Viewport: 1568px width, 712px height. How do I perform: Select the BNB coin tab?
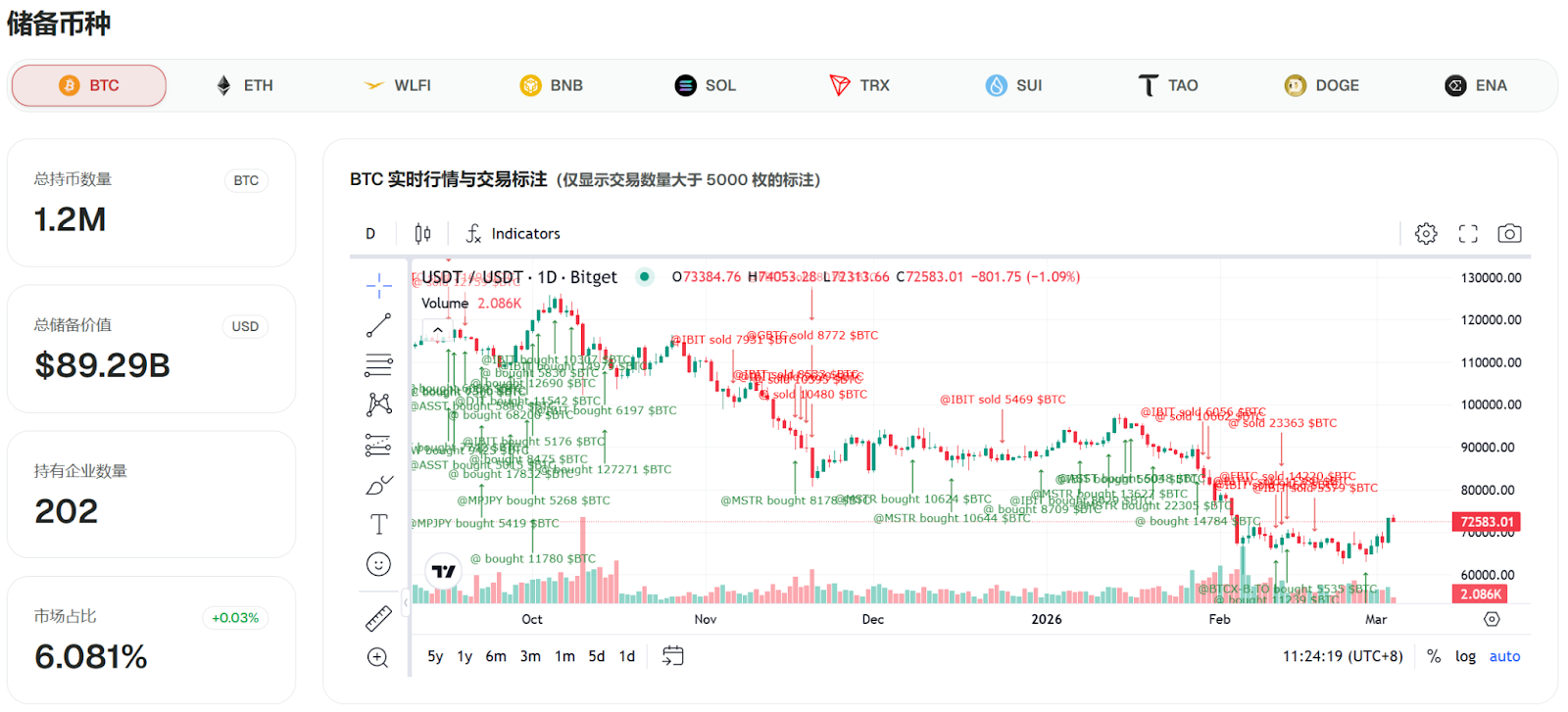552,85
